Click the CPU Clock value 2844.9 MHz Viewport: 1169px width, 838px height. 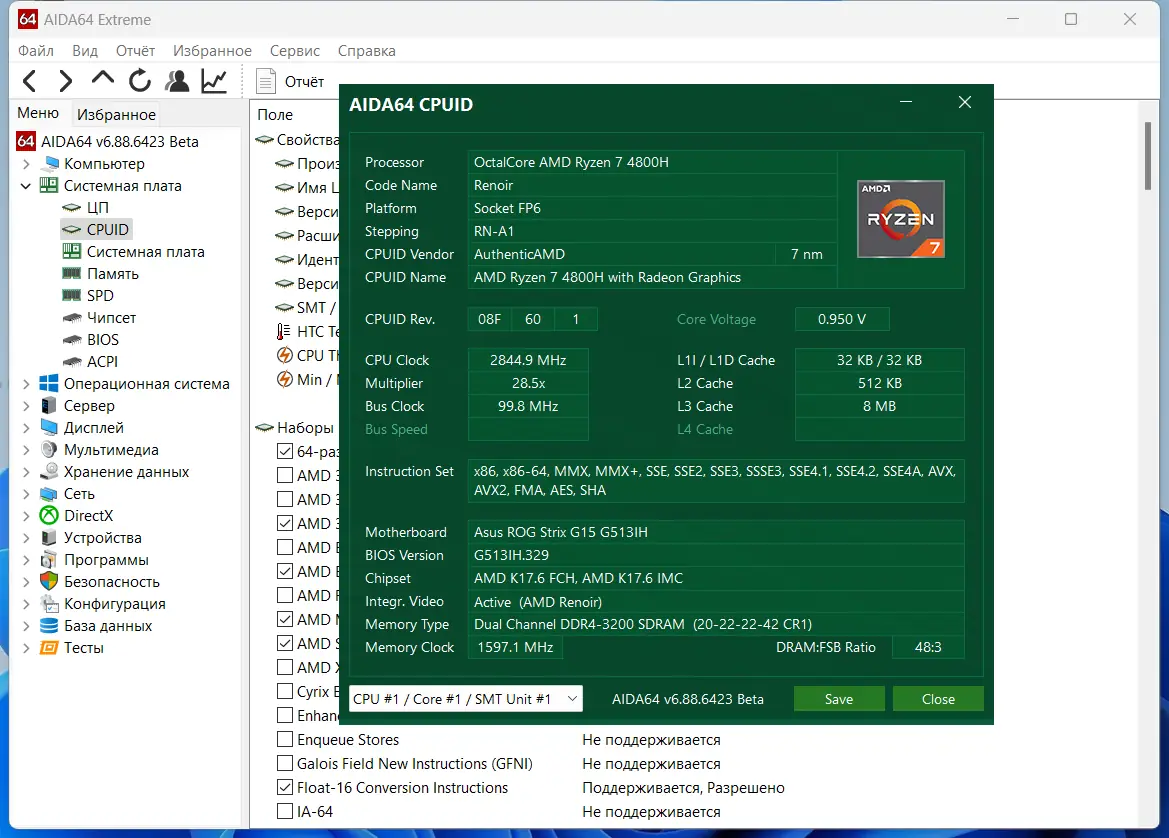[528, 360]
